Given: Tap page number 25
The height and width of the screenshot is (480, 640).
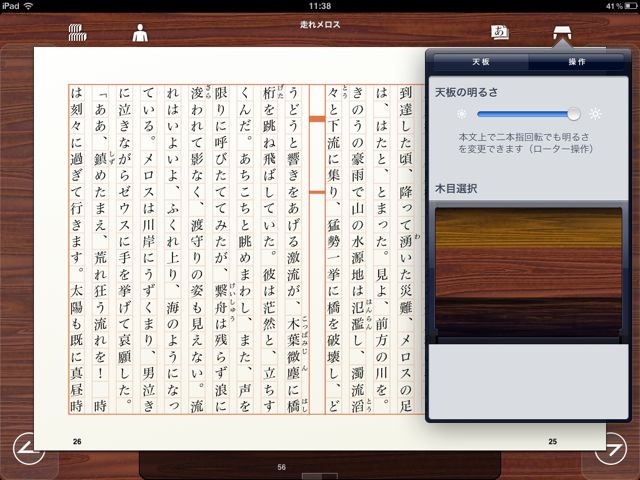Looking at the screenshot, I should (552, 441).
